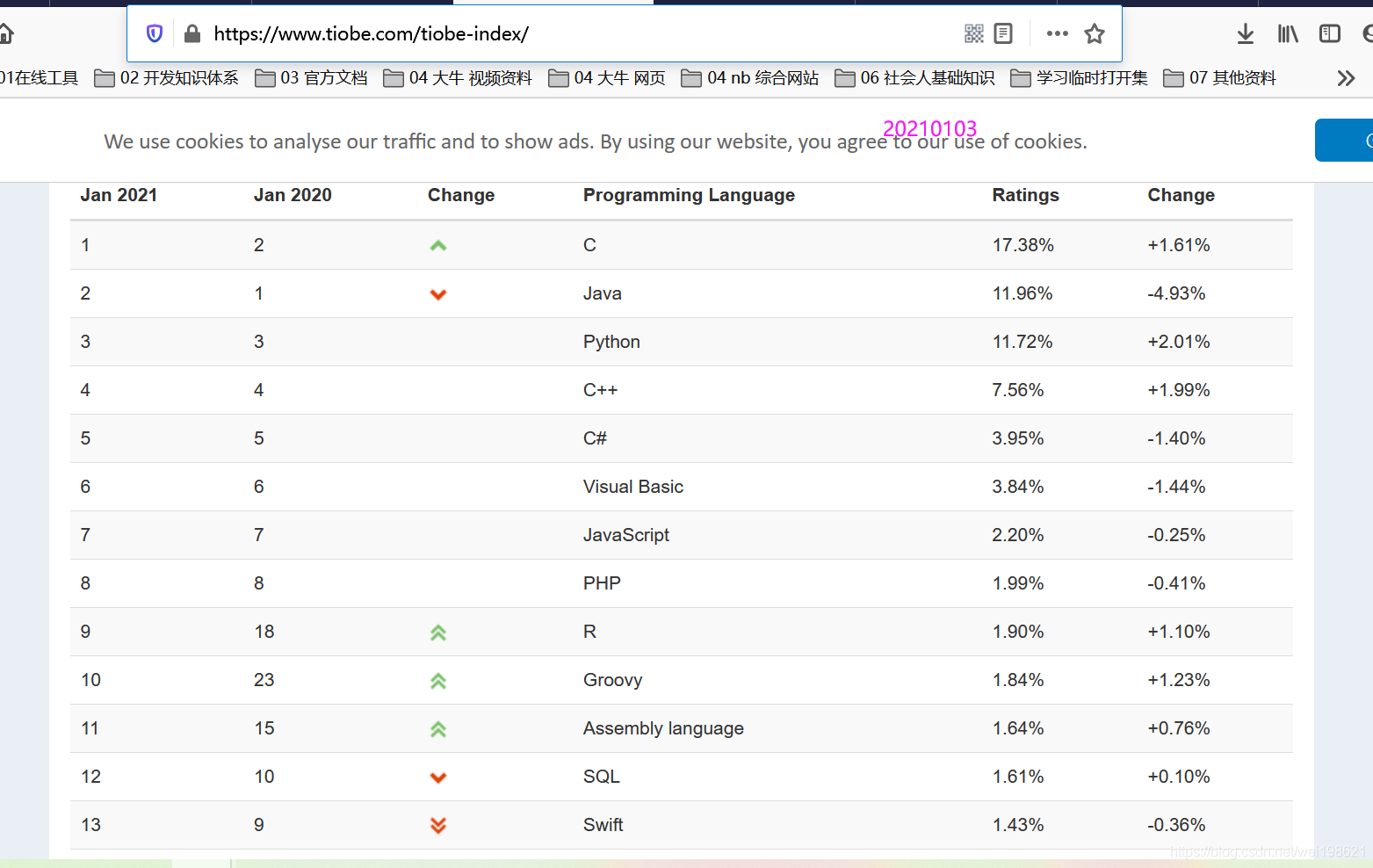Click the 11.96% rating value

coord(1022,293)
